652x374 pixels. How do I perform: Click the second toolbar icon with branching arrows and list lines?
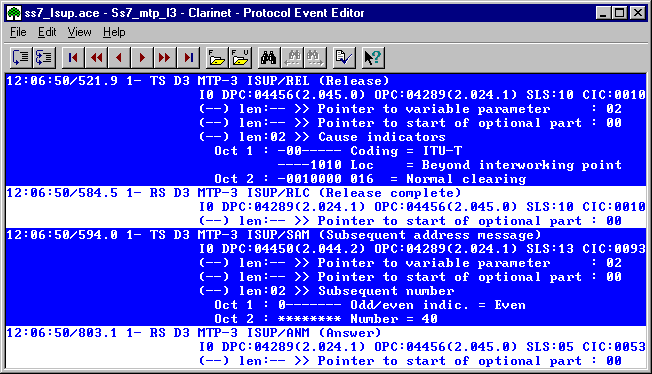pos(44,57)
